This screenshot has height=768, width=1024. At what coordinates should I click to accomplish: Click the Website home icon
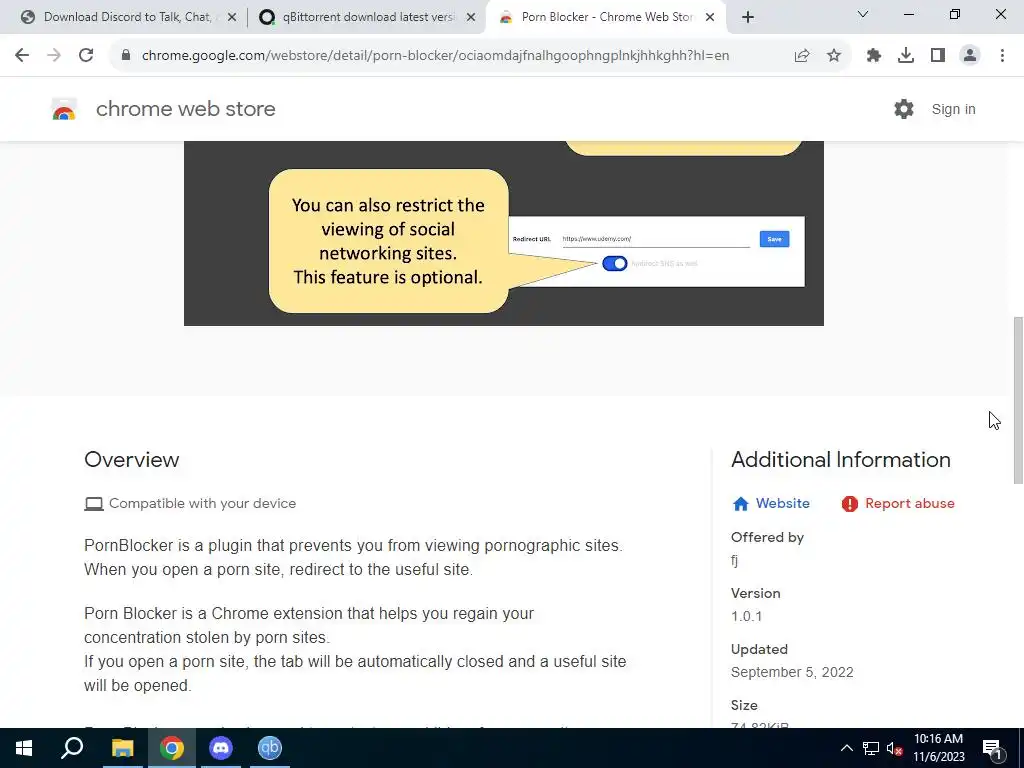[x=741, y=504]
